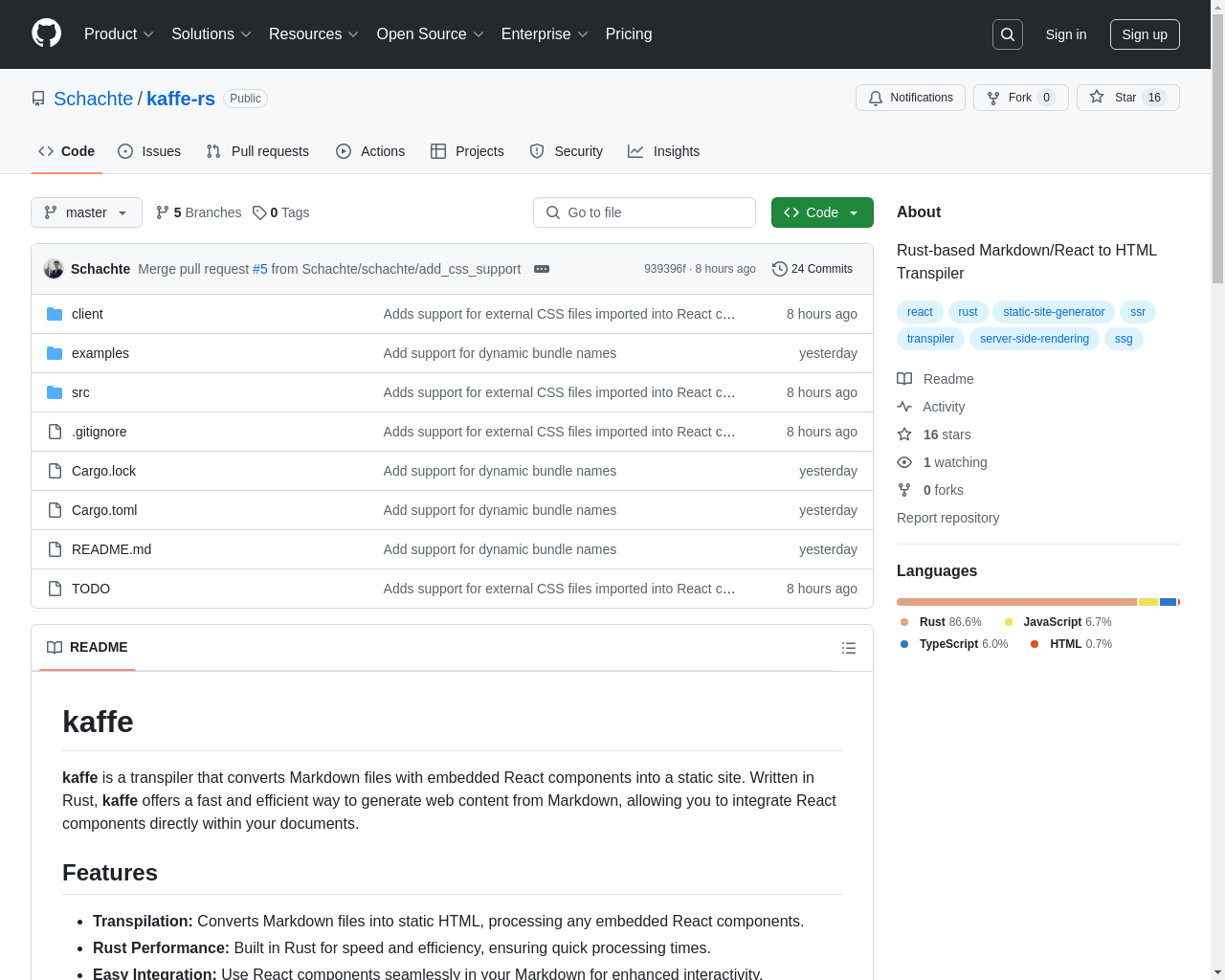Click the transpiler topic tag
Image resolution: width=1225 pixels, height=980 pixels.
(930, 339)
